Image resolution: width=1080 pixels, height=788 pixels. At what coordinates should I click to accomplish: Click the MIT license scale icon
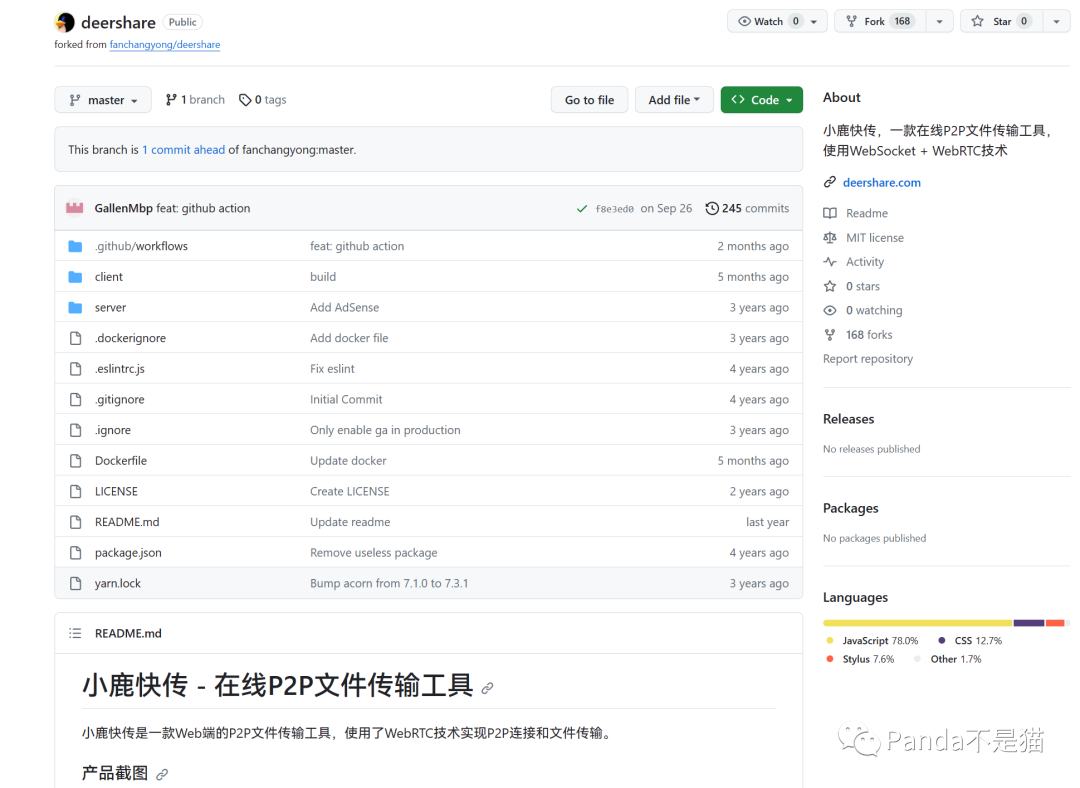pos(830,238)
